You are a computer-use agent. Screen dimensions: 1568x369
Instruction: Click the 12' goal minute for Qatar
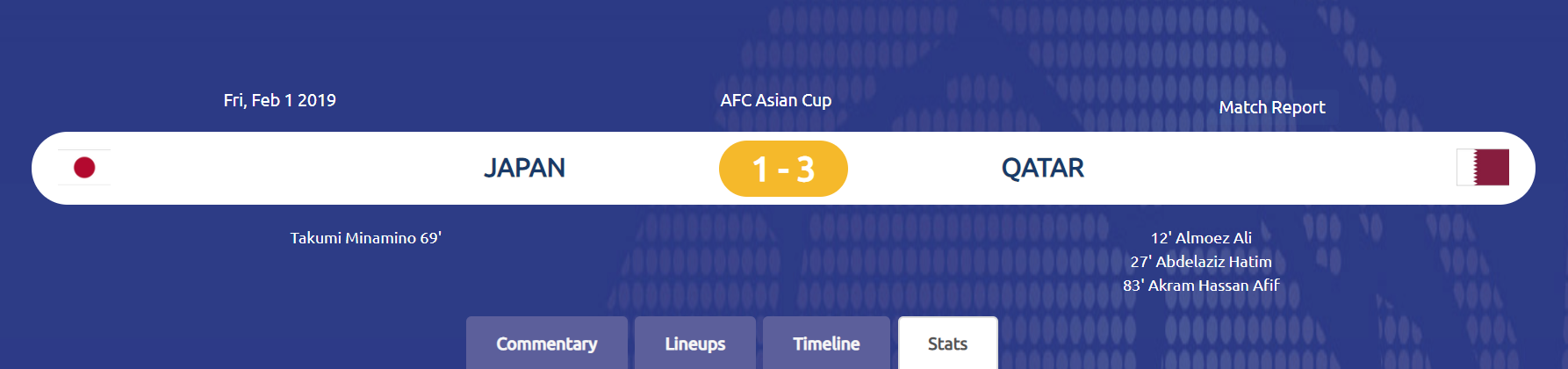1161,238
